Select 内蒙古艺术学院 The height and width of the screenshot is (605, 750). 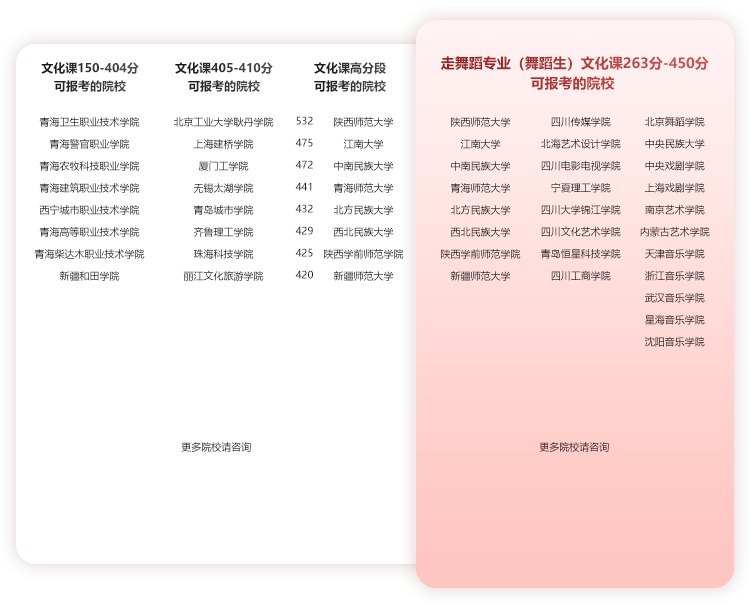[674, 232]
